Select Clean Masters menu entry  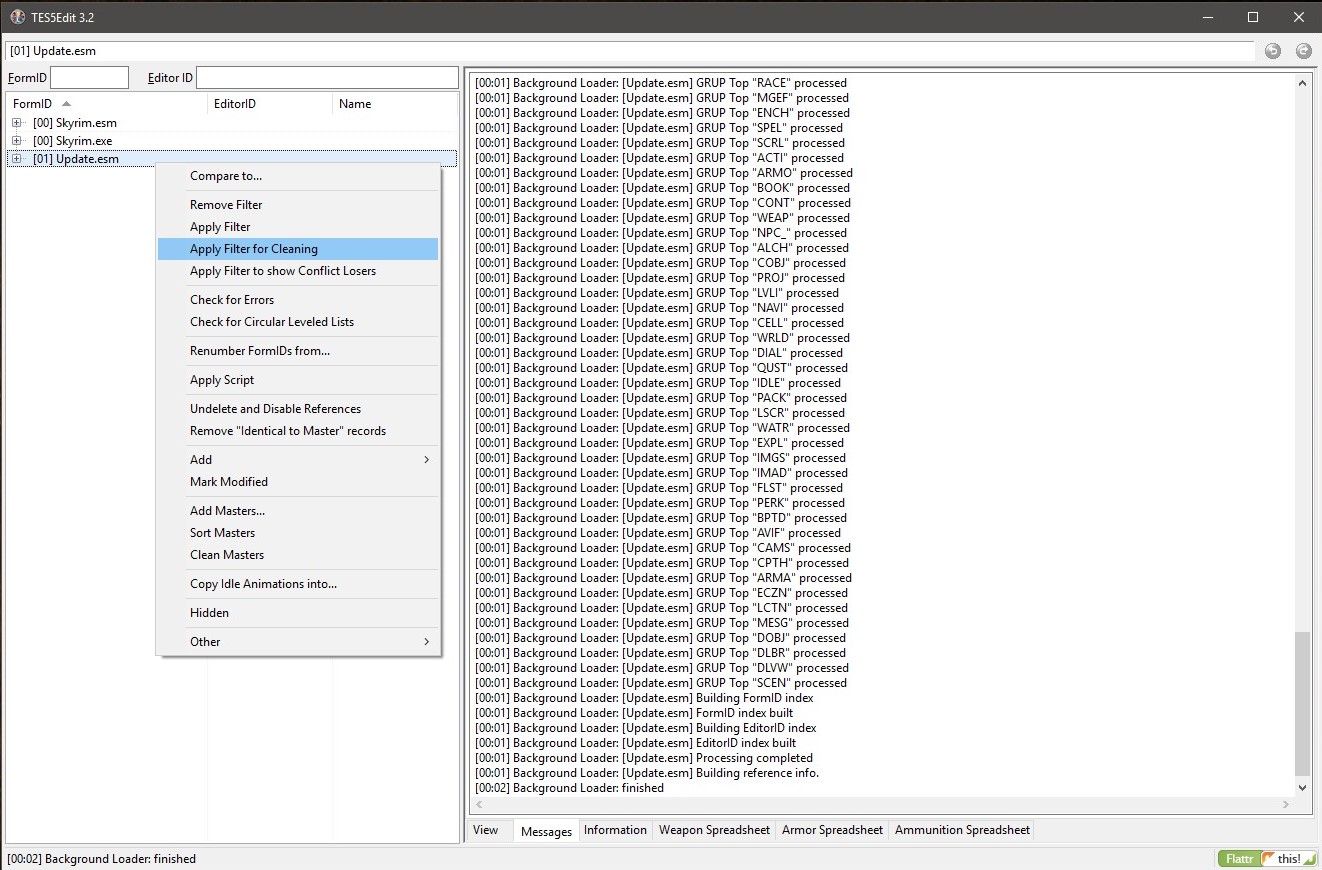[x=298, y=555]
